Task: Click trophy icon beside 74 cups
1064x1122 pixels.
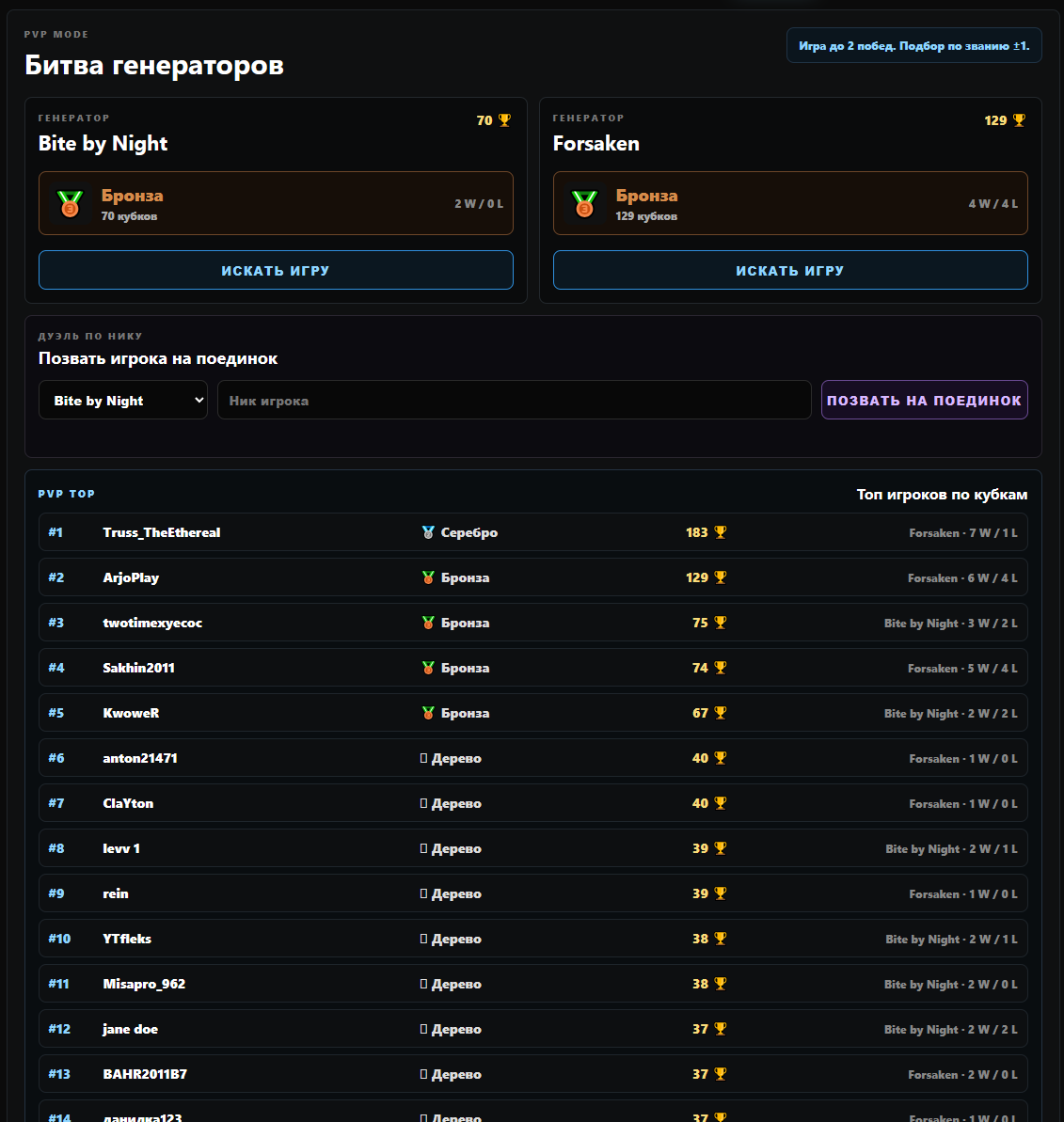Action: [x=721, y=668]
